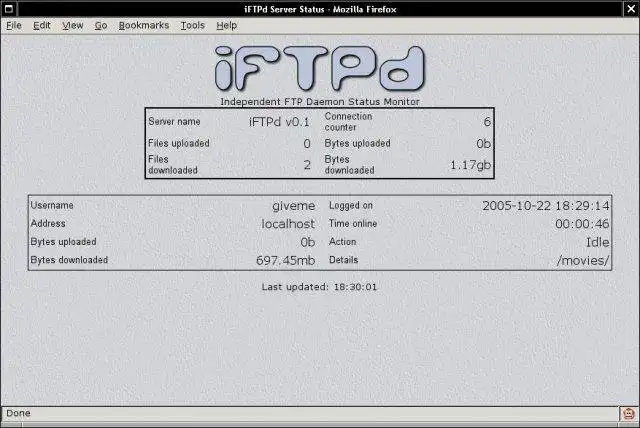Image resolution: width=640 pixels, height=428 pixels.
Task: Click the files uploaded value 0
Action: pyautogui.click(x=307, y=144)
